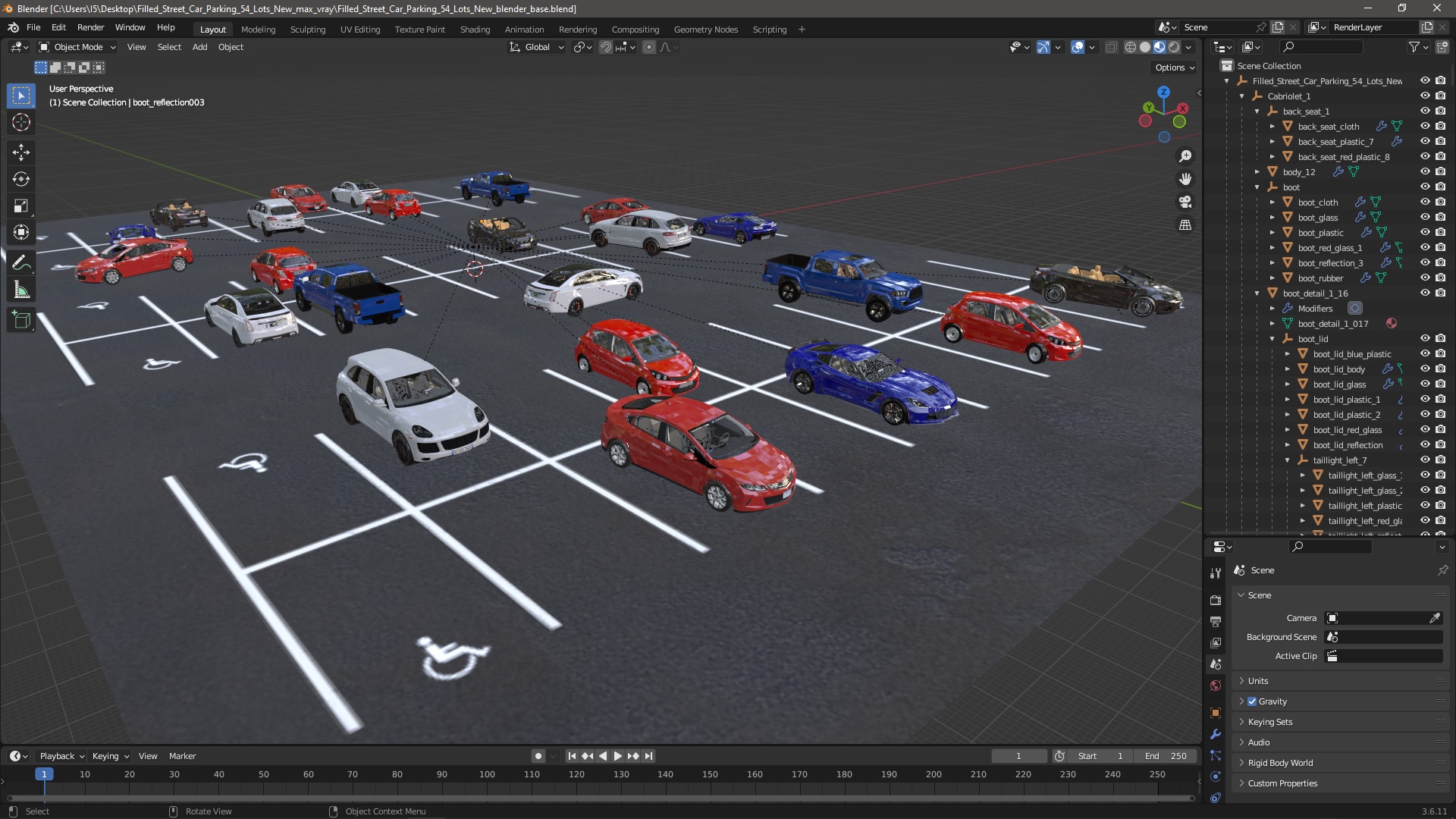Screen dimensions: 1456x819
Task: Switch to wireframe viewport shading
Action: coord(1130,47)
